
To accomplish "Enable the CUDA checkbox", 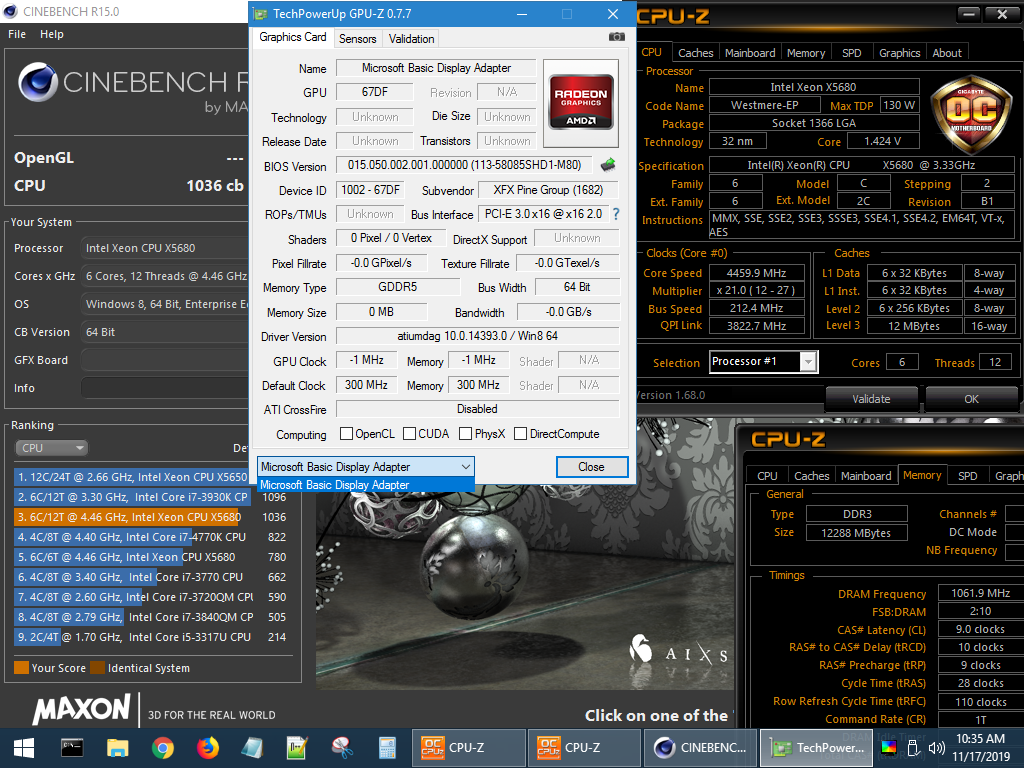I will [x=409, y=434].
